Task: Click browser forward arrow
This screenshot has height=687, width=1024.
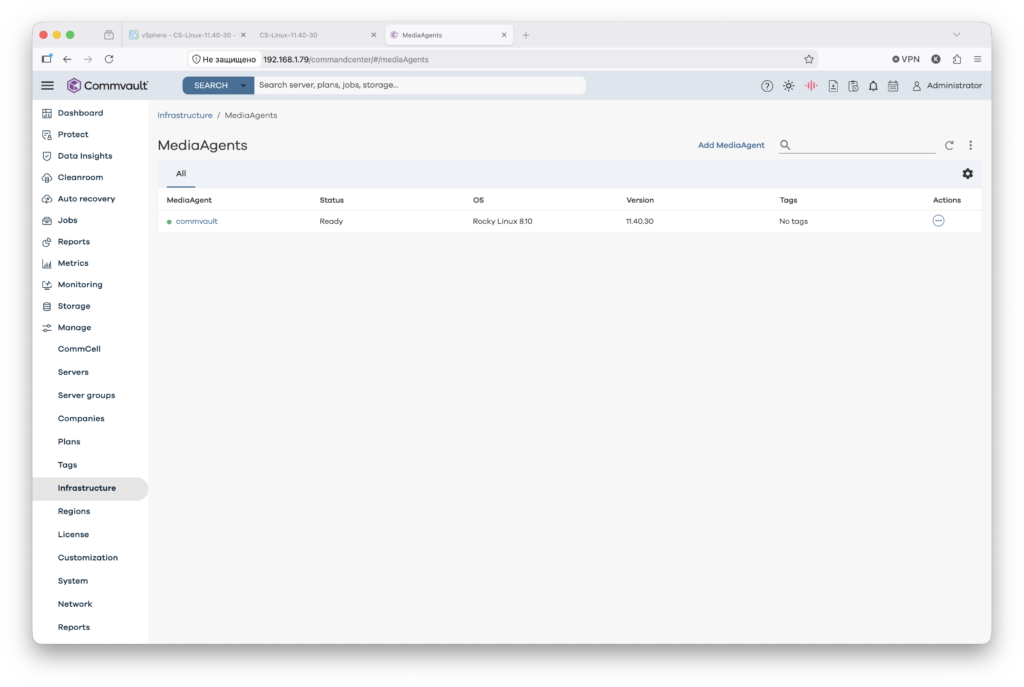Action: 88,59
